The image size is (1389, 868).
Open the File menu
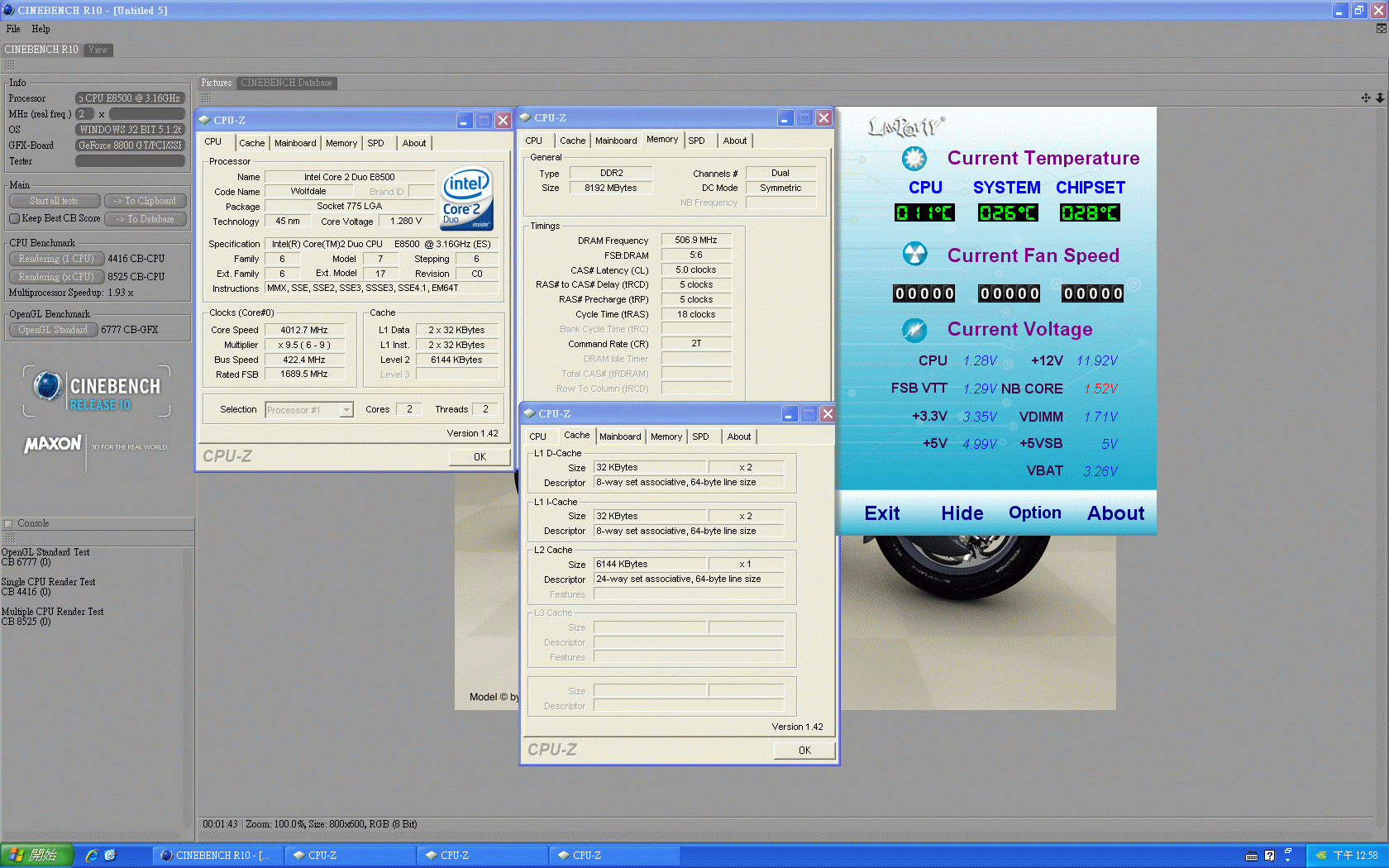tap(13, 29)
